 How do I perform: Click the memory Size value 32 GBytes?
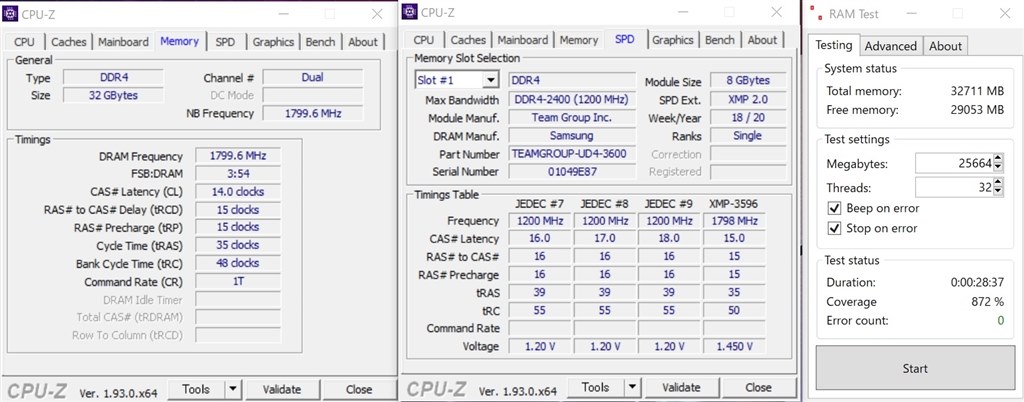[x=113, y=95]
